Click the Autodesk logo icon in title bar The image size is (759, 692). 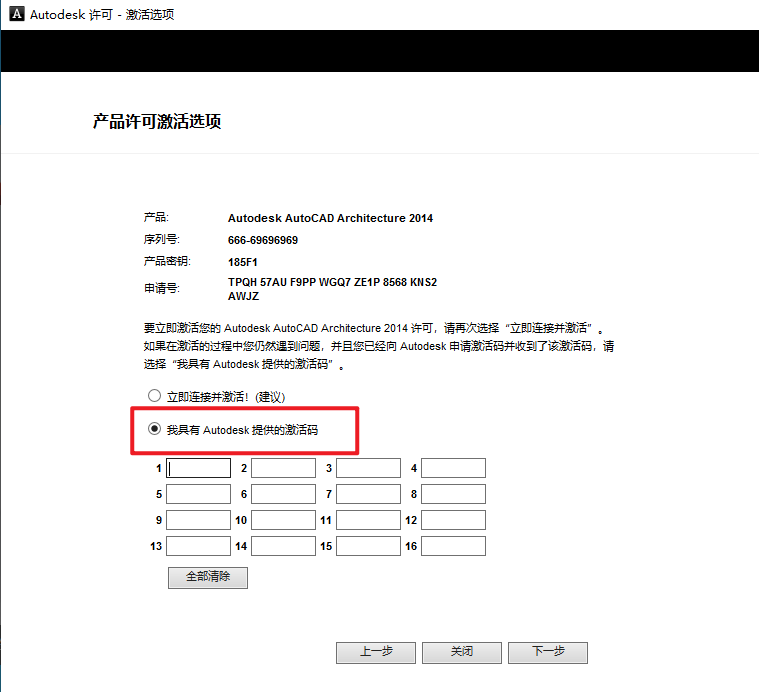pos(15,15)
